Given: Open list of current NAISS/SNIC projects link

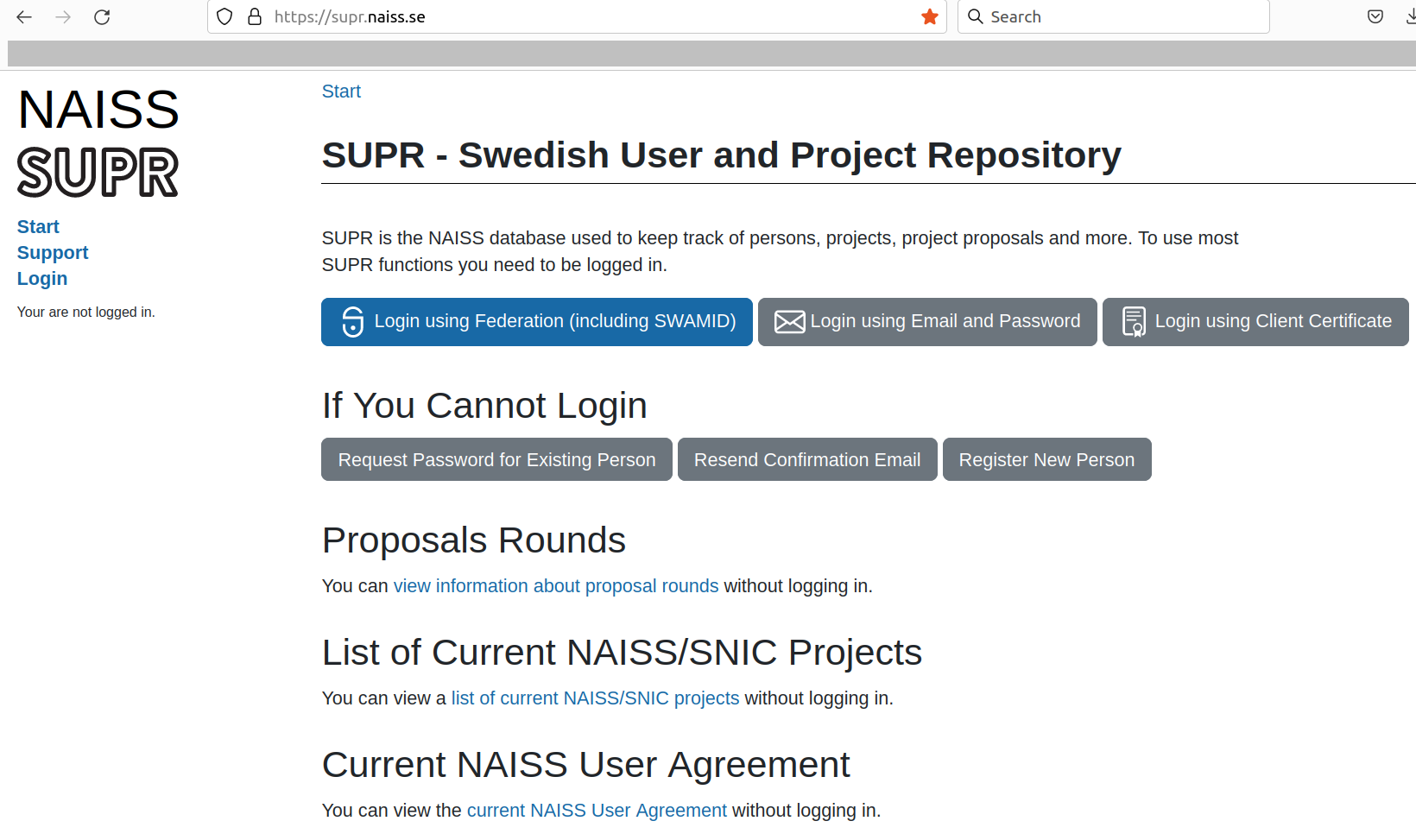Looking at the screenshot, I should pos(595,698).
